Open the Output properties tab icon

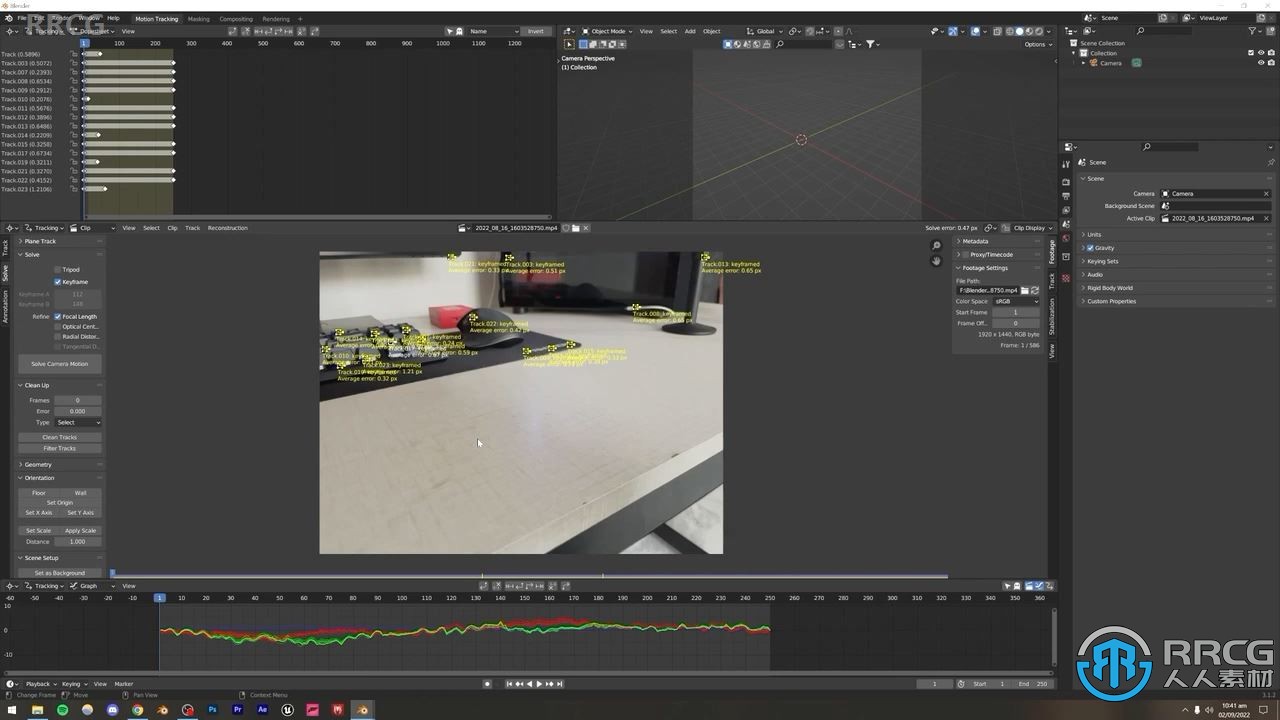(1066, 196)
